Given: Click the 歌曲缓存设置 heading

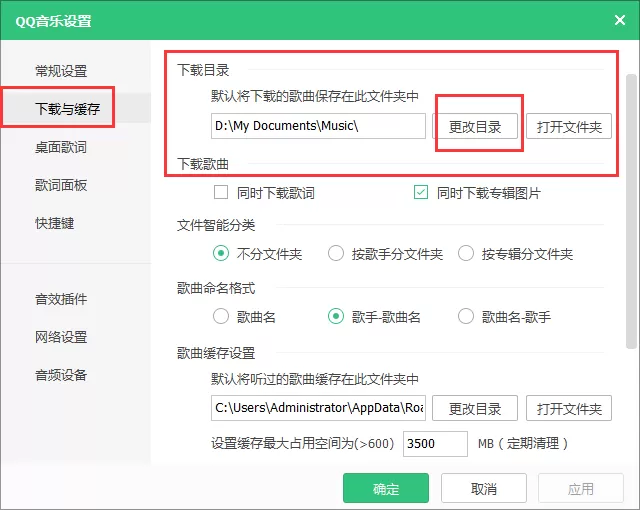Looking at the screenshot, I should coord(216,353).
